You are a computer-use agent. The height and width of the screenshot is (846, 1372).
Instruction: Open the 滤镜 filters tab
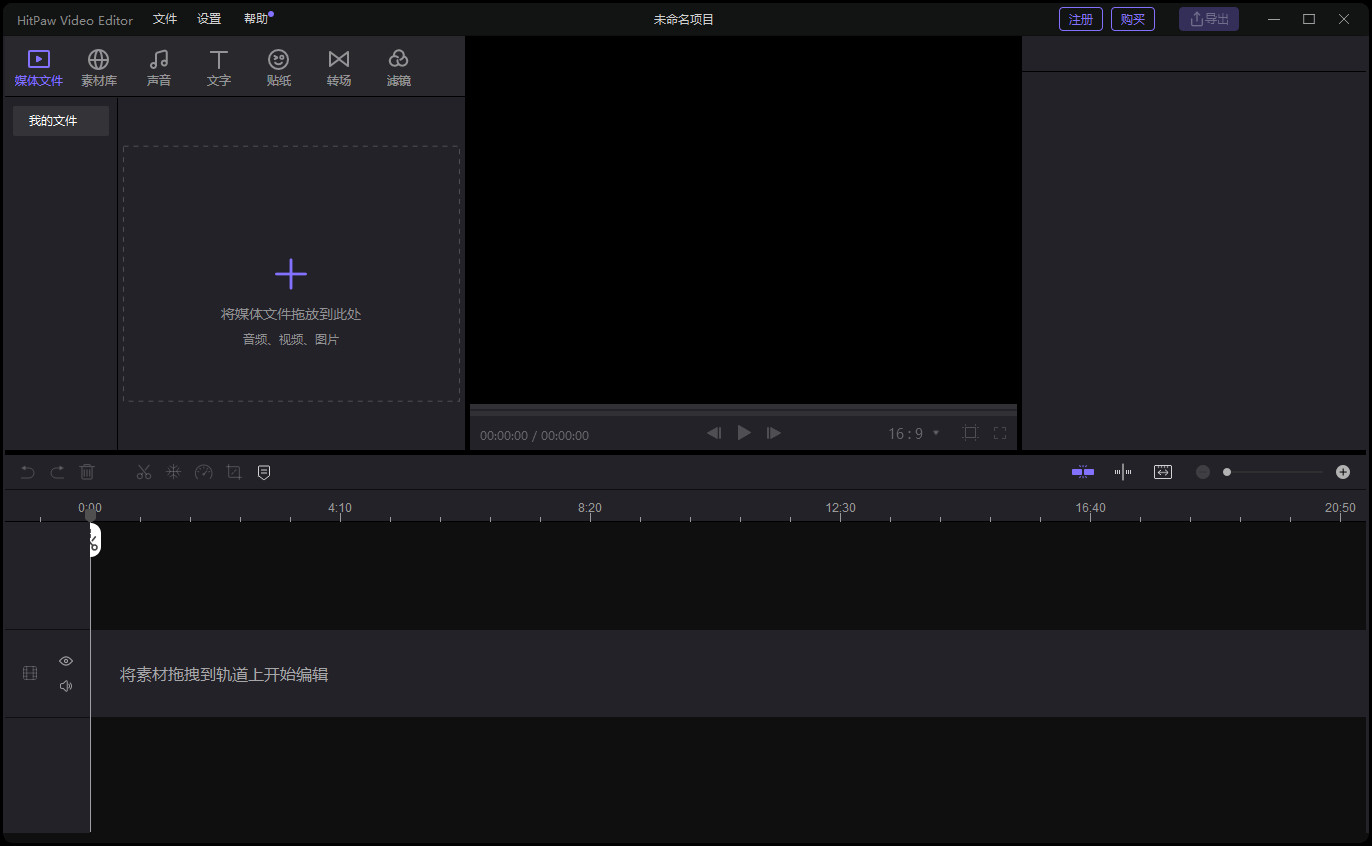[x=399, y=68]
